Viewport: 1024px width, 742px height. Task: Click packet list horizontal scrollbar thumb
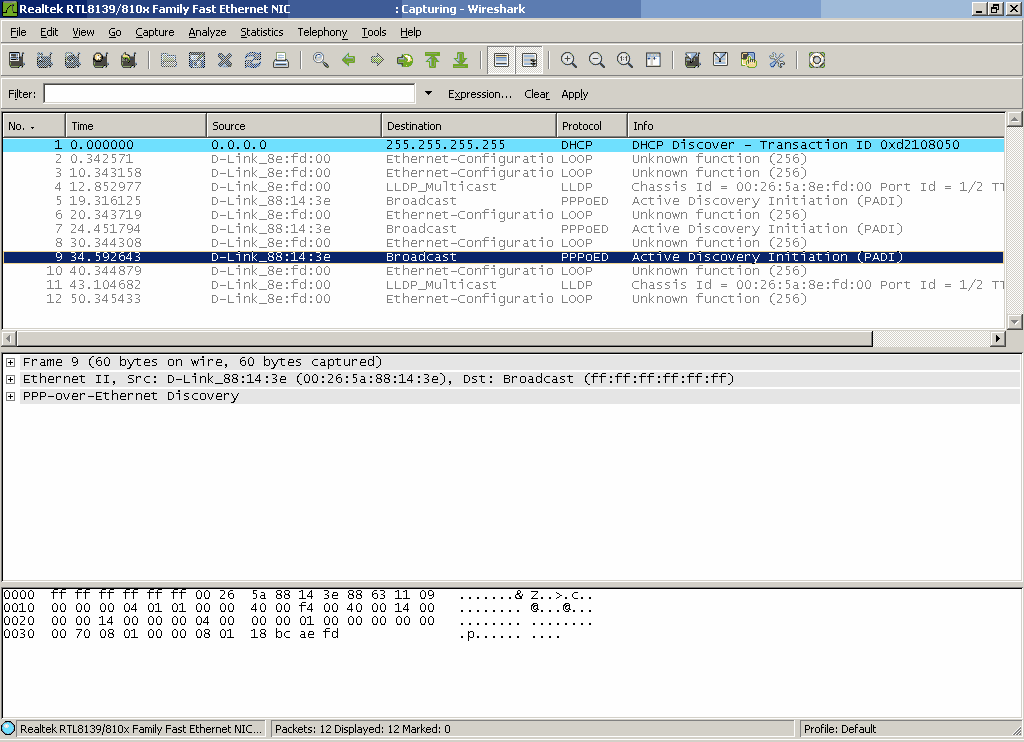pyautogui.click(x=445, y=338)
